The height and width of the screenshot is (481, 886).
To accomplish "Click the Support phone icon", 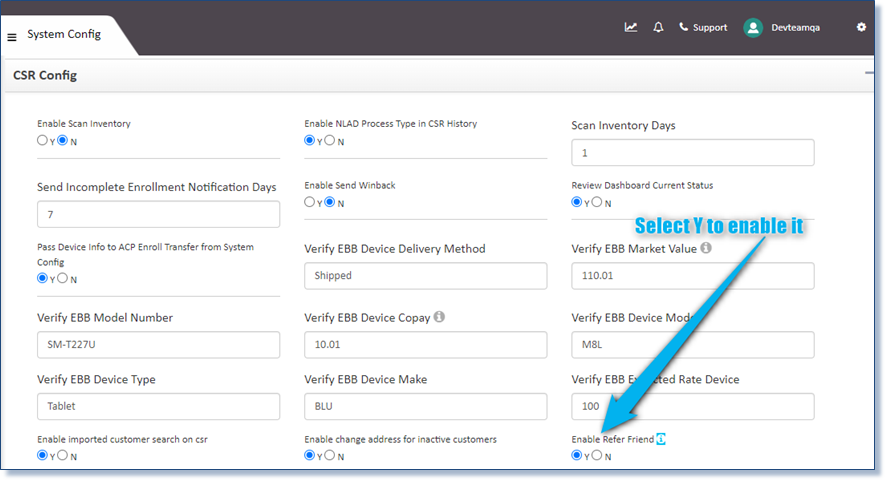I will 684,27.
